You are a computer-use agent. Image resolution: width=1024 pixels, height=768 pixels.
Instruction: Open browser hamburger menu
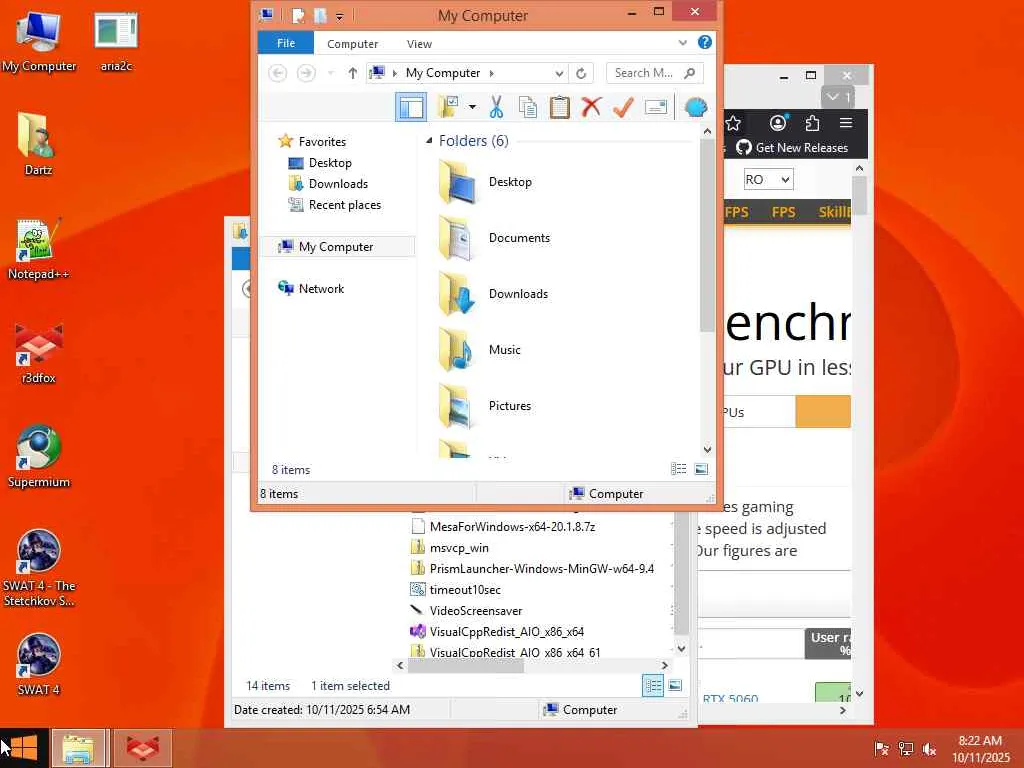point(846,123)
